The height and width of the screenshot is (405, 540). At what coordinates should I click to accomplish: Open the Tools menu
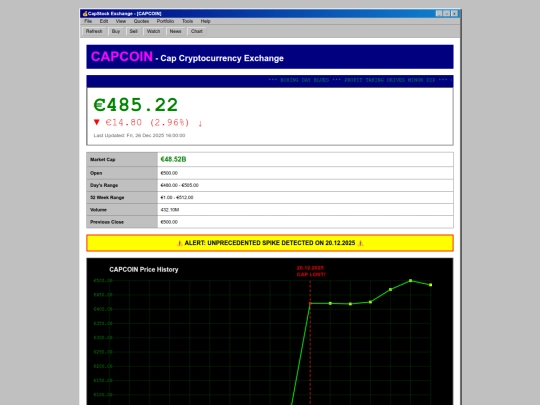point(187,21)
